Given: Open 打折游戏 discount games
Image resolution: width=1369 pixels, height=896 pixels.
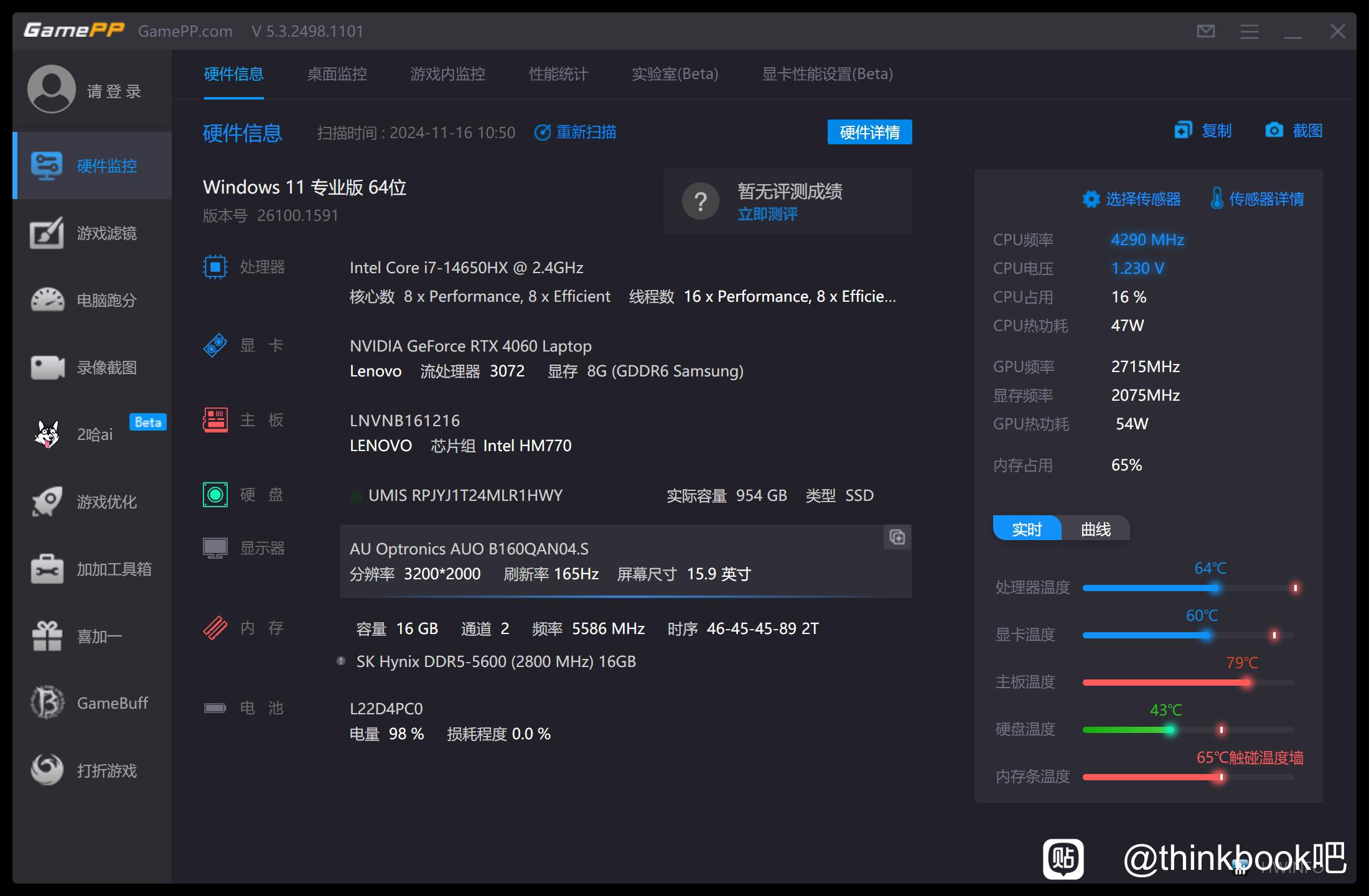Looking at the screenshot, I should pos(92,770).
